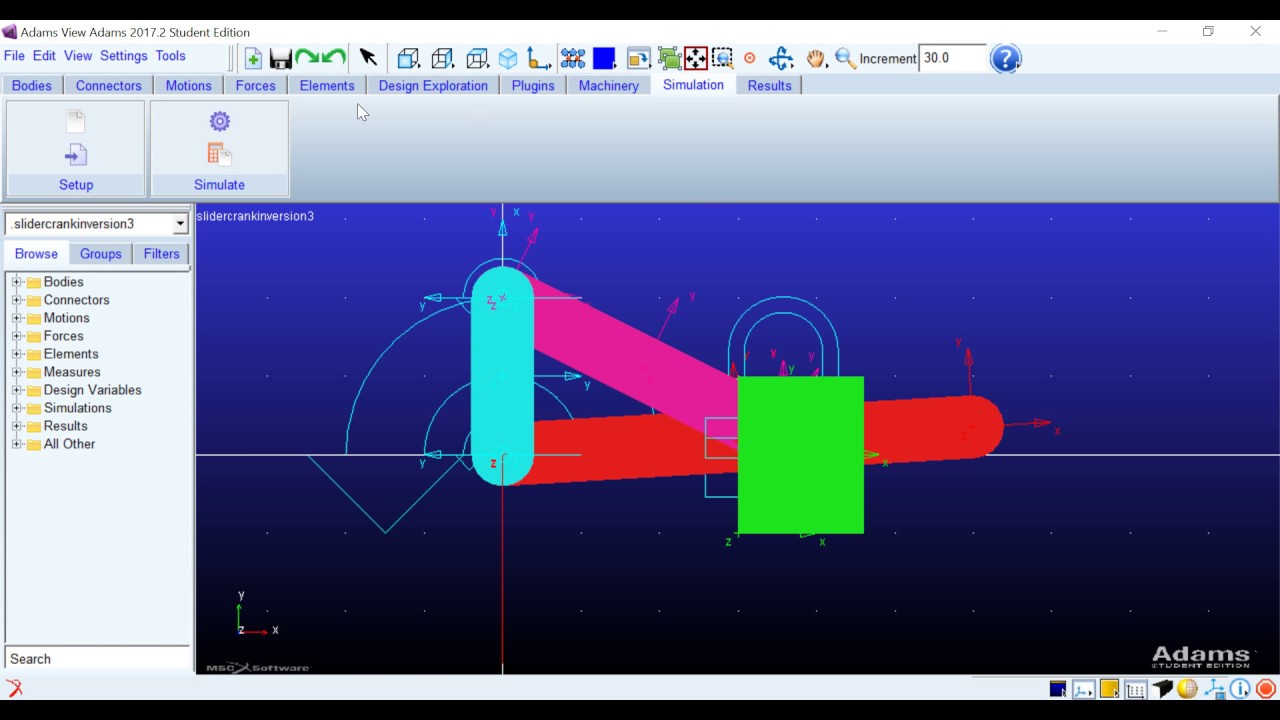This screenshot has height=720, width=1280.
Task: Open the status bar information icon
Action: (1240, 689)
